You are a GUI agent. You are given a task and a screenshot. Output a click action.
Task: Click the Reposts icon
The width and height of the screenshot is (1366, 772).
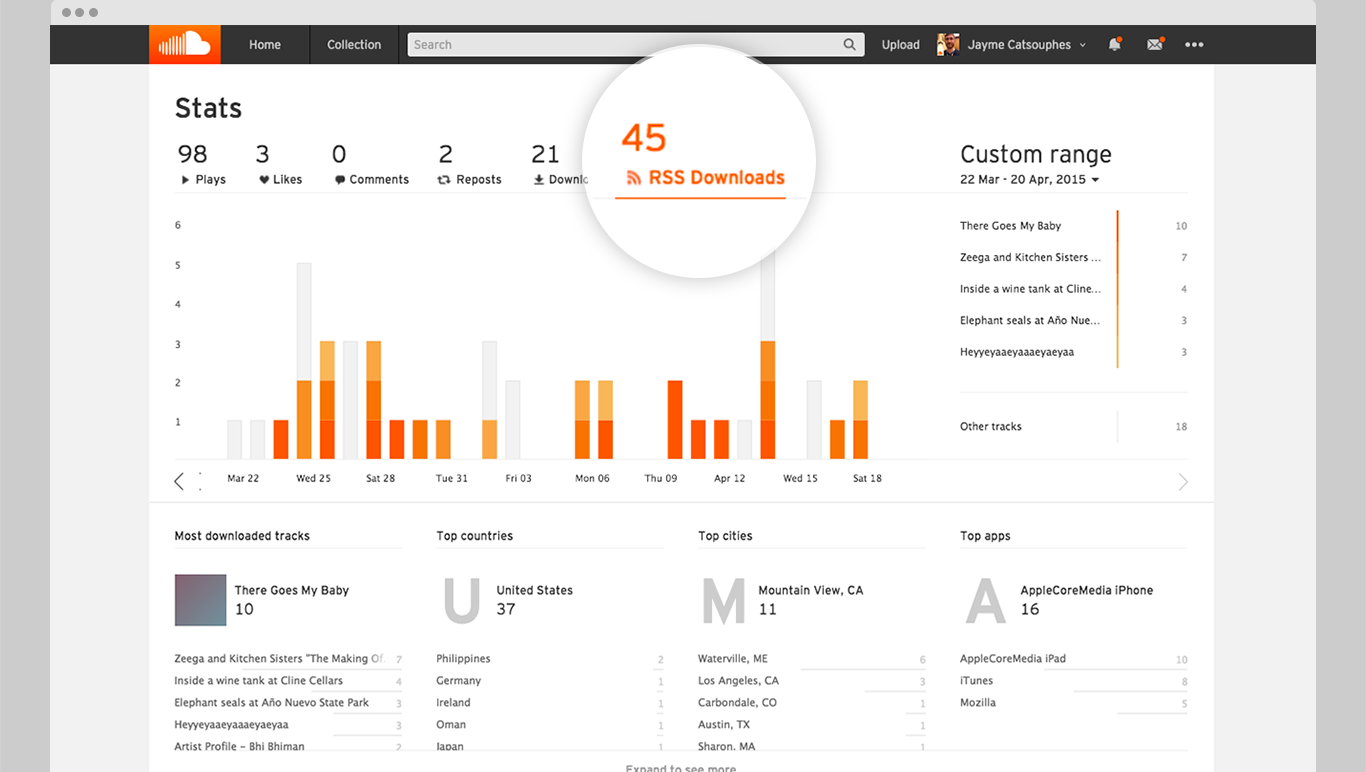[442, 179]
